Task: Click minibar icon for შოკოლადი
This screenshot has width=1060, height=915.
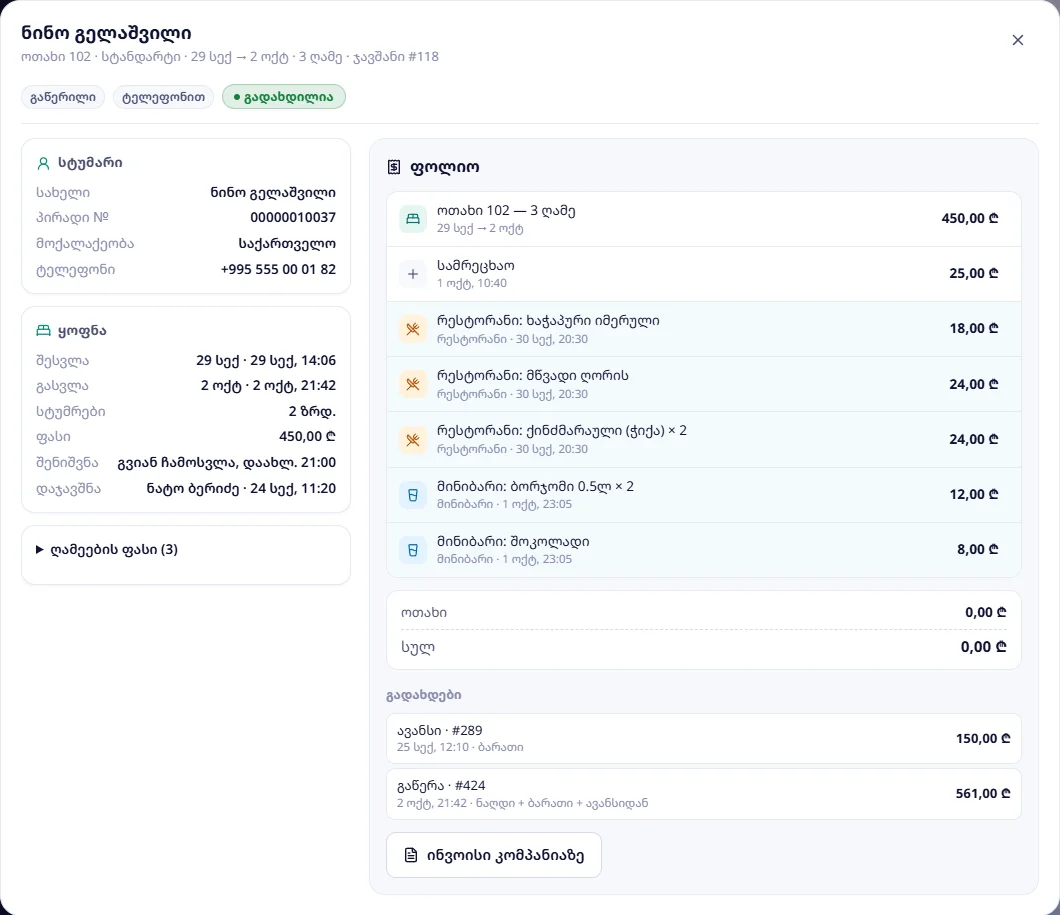Action: (x=413, y=550)
